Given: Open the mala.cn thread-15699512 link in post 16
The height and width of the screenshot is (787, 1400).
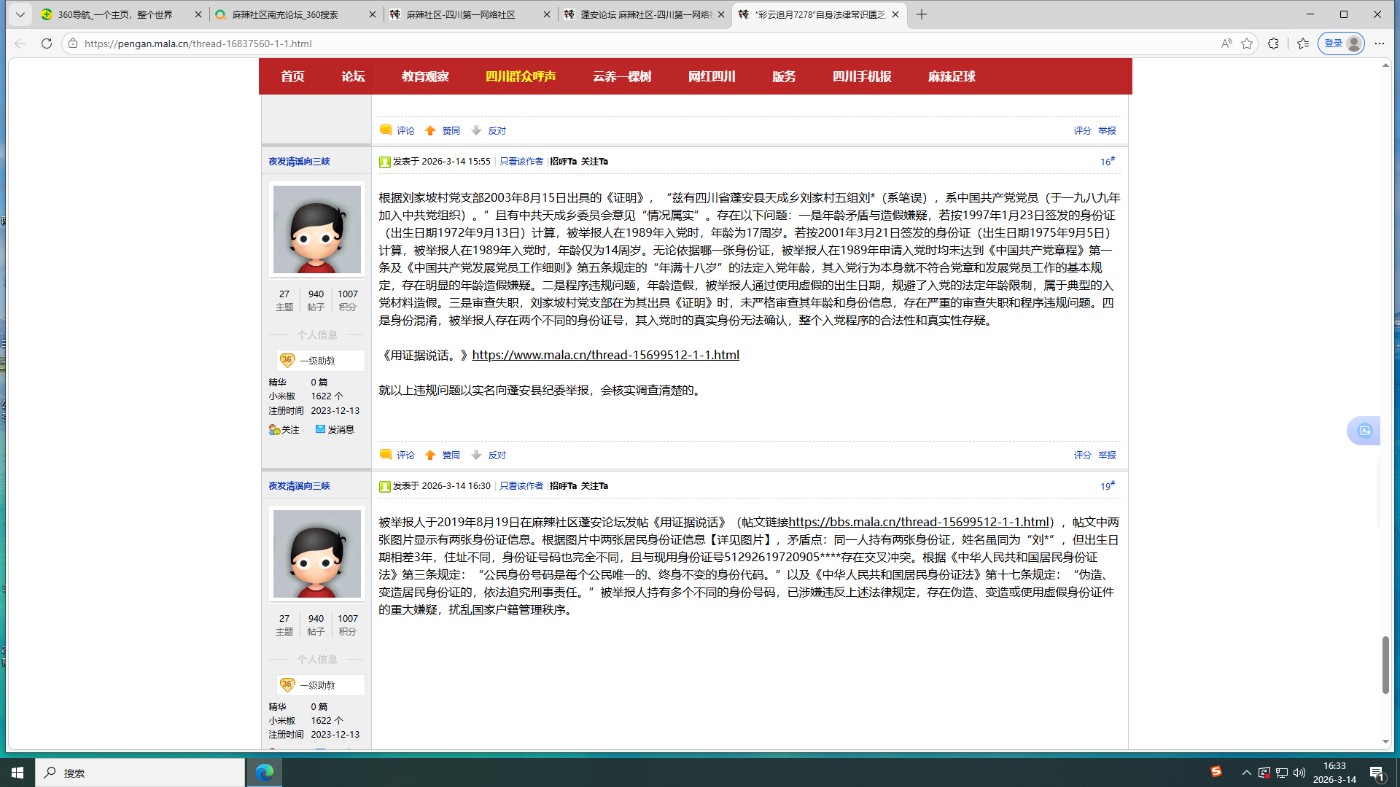Looking at the screenshot, I should [x=605, y=355].
